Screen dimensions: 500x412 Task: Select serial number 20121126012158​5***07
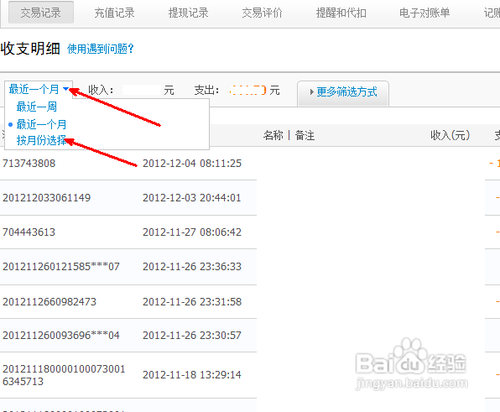coord(61,266)
